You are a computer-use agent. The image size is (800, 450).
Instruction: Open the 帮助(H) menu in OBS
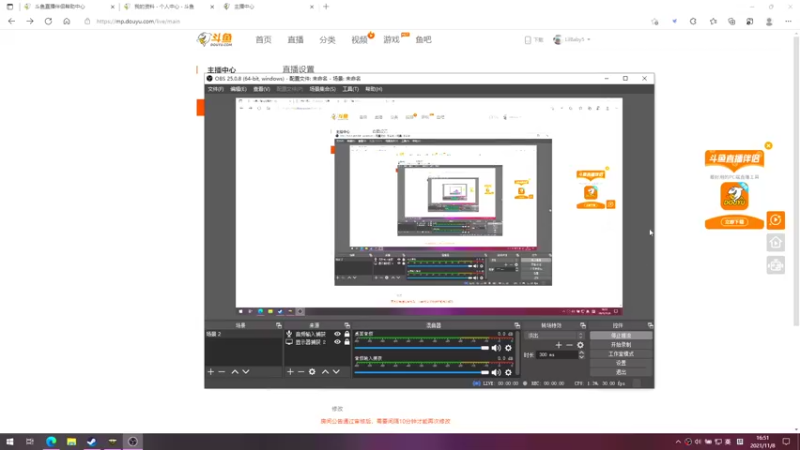tap(373, 89)
